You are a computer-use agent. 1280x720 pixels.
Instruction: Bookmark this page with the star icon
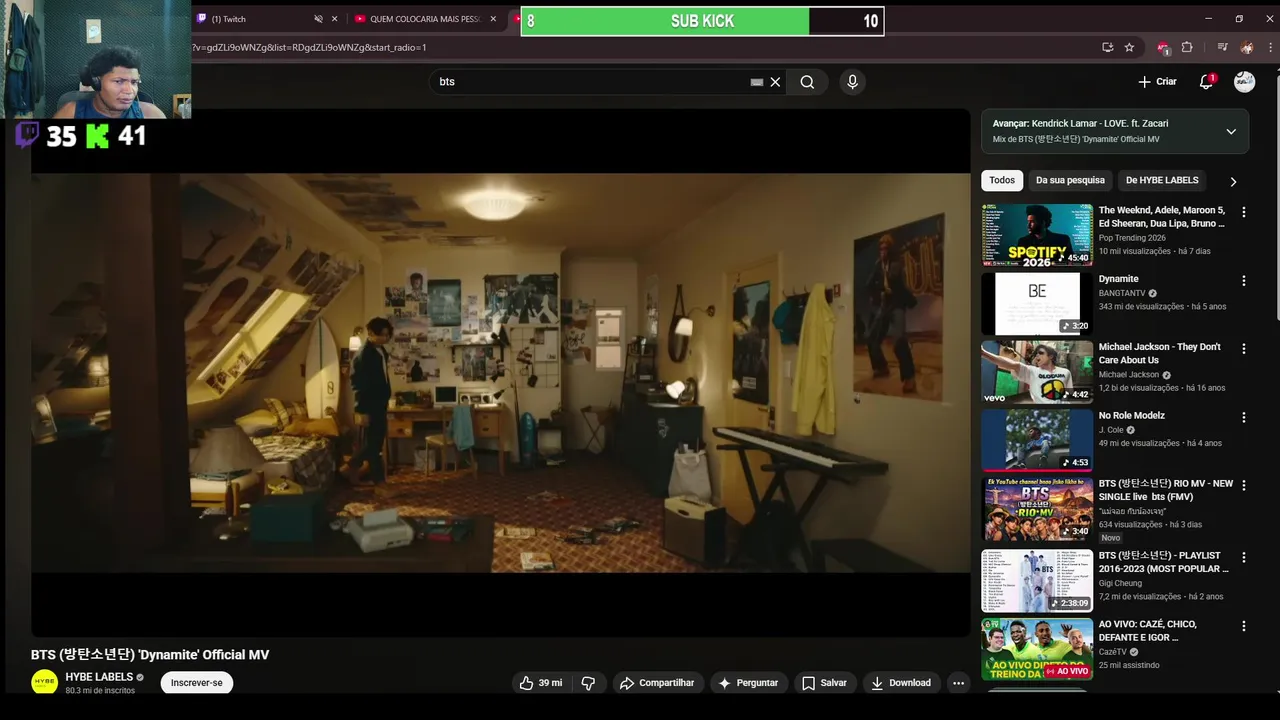[1129, 47]
